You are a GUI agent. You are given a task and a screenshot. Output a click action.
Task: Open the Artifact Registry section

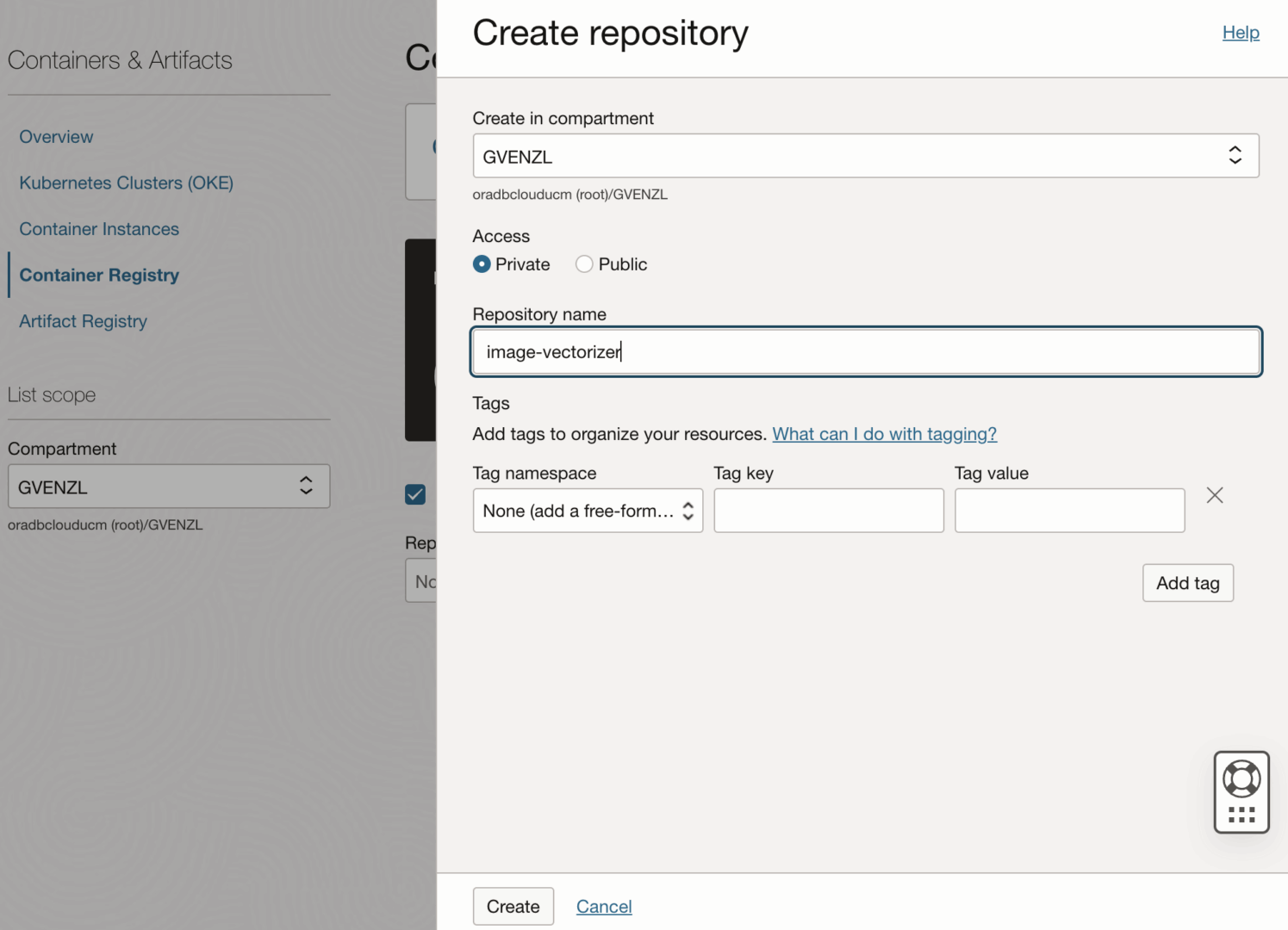(83, 320)
